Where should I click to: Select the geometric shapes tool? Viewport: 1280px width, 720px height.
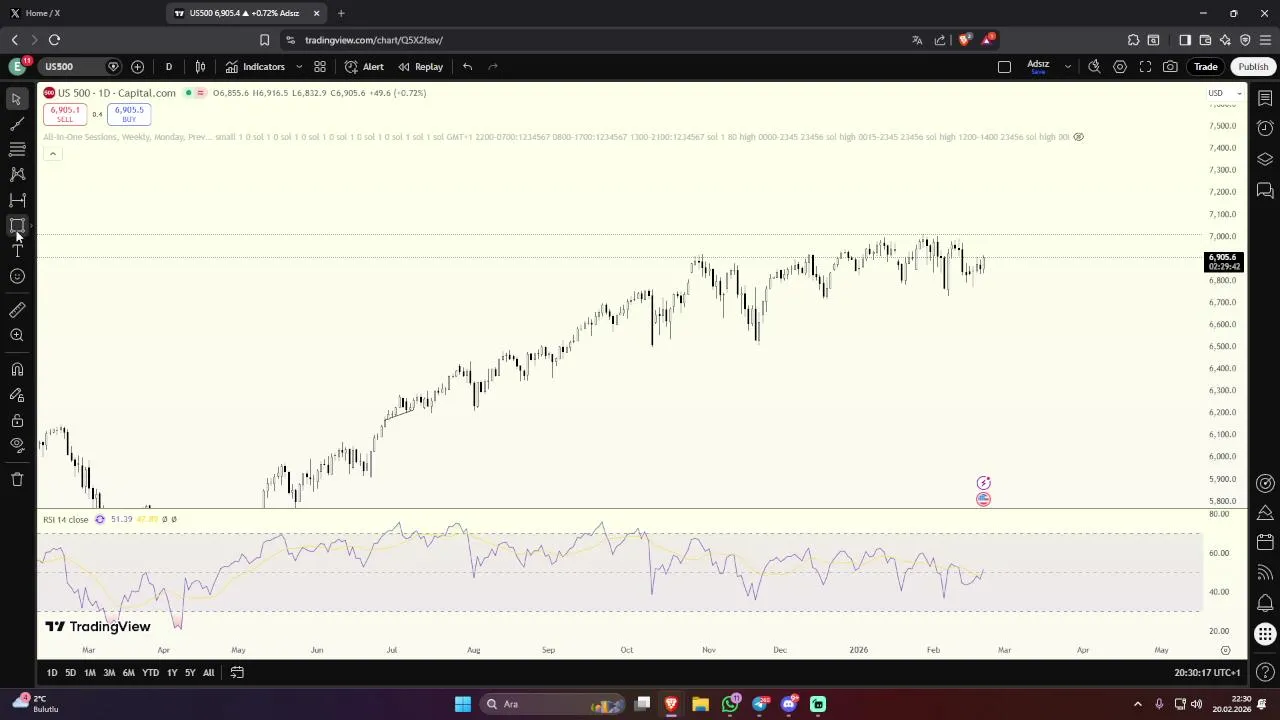17,225
